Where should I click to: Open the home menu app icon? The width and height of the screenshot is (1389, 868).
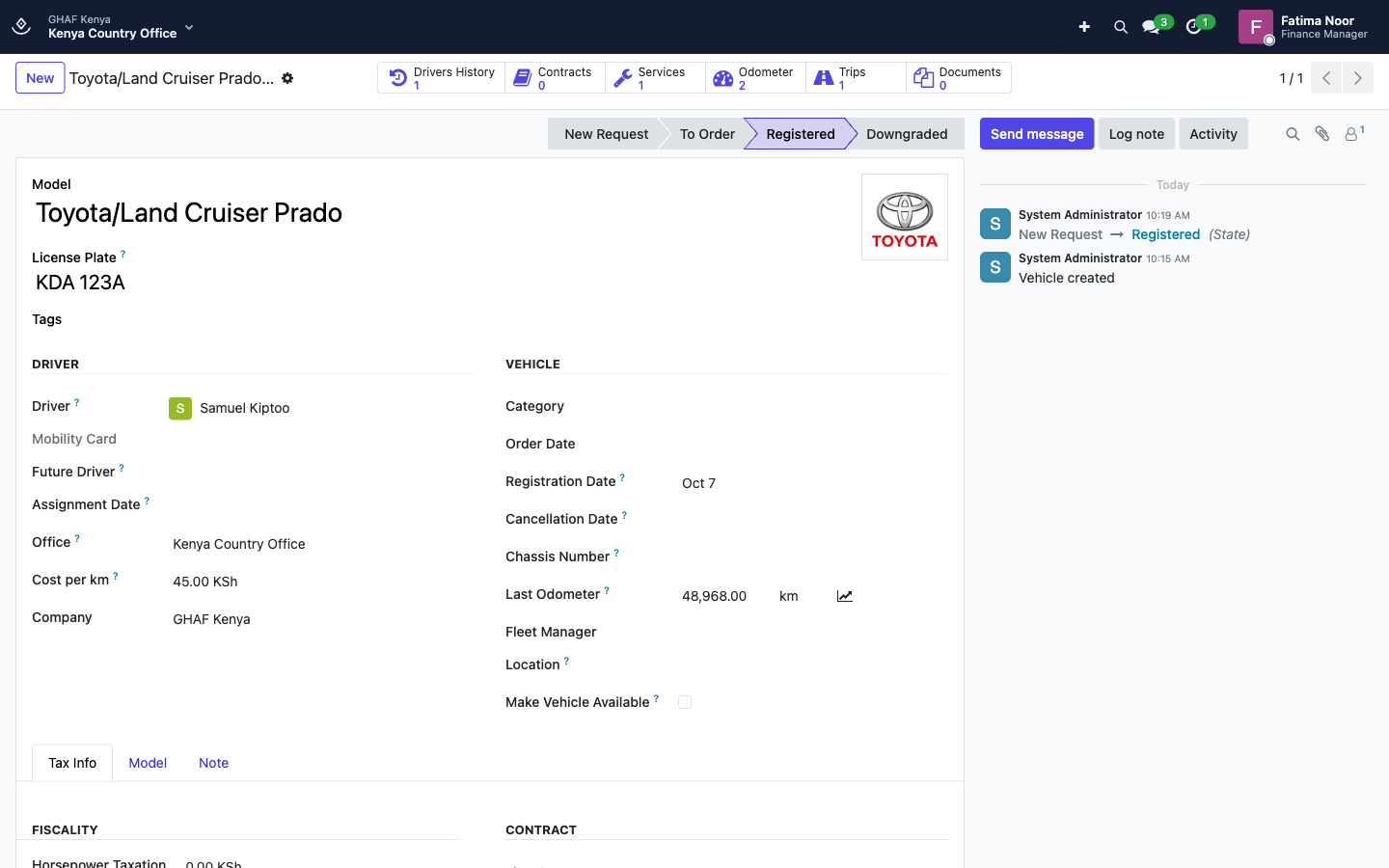point(21,26)
